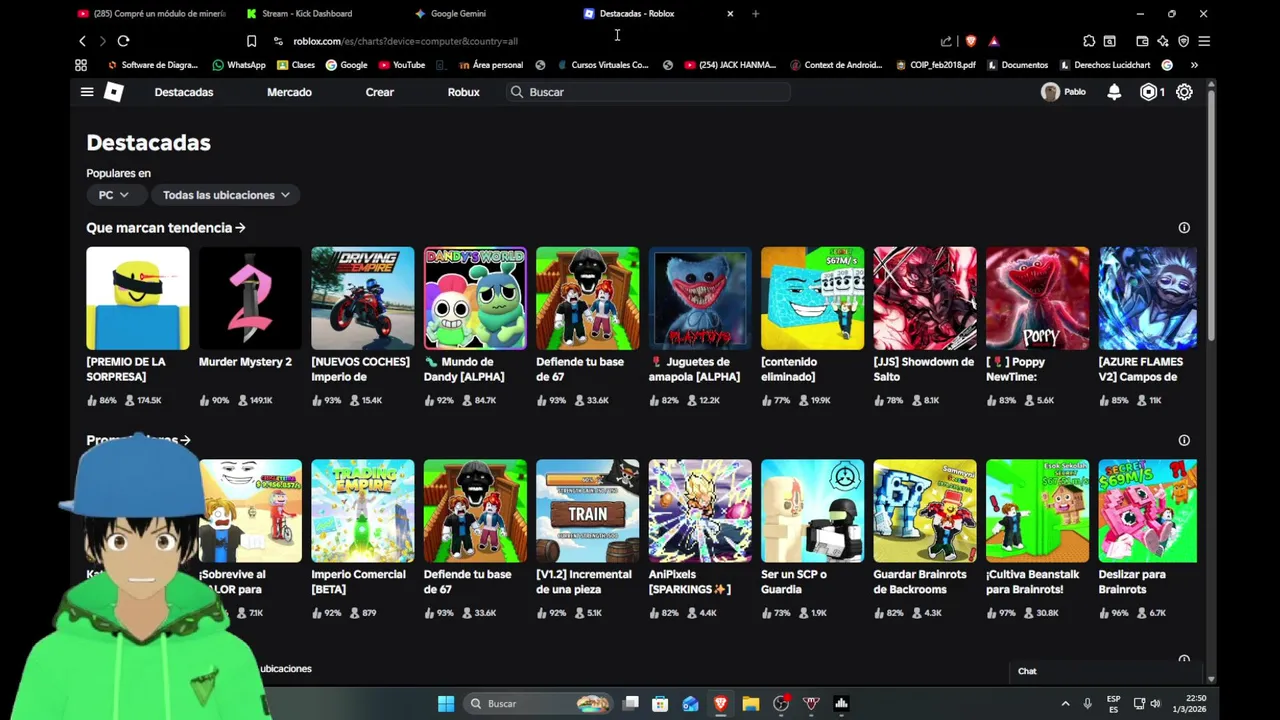Open Trading Empire game thumbnail
Viewport: 1280px width, 720px height.
tap(362, 511)
